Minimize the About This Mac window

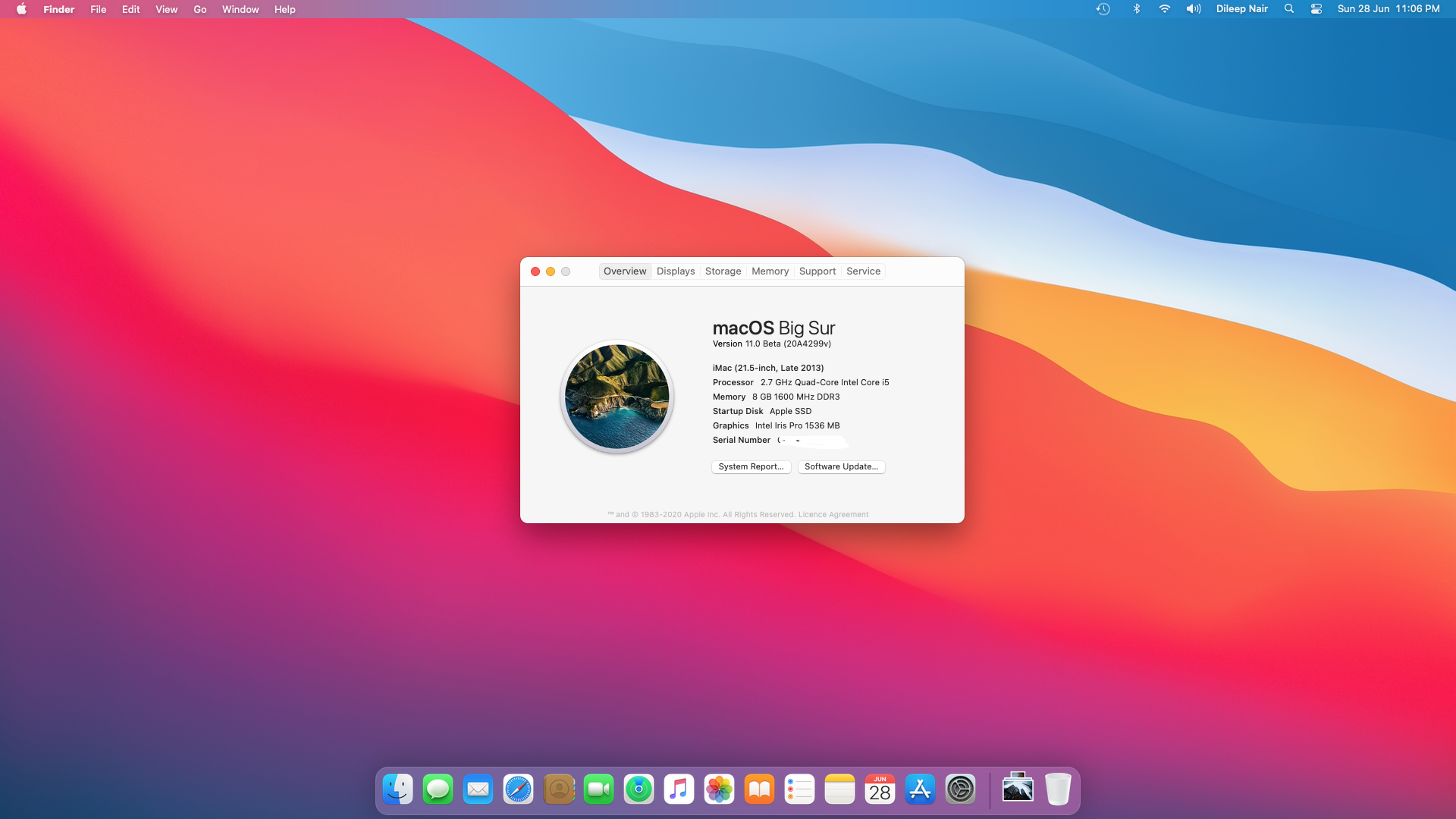pos(551,271)
